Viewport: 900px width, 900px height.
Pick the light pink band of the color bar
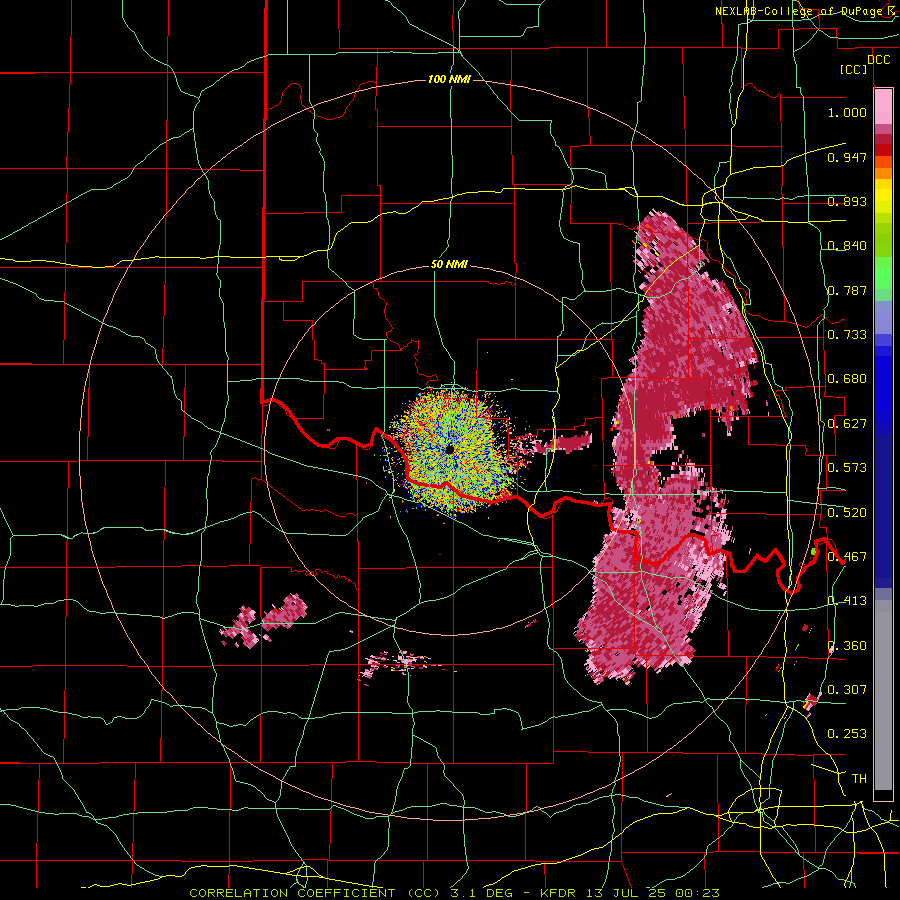883,107
